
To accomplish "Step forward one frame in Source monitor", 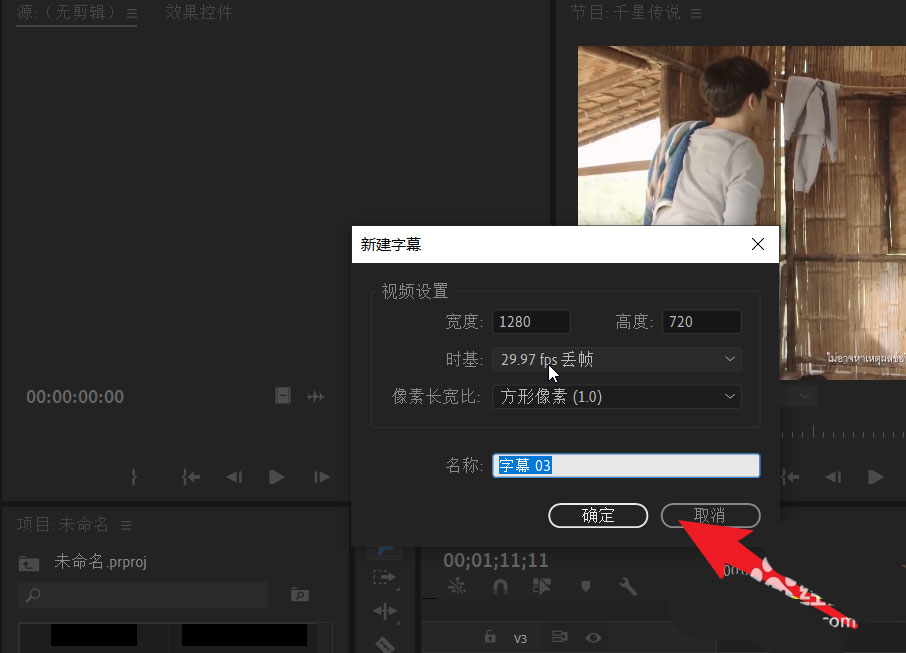I will tap(321, 478).
